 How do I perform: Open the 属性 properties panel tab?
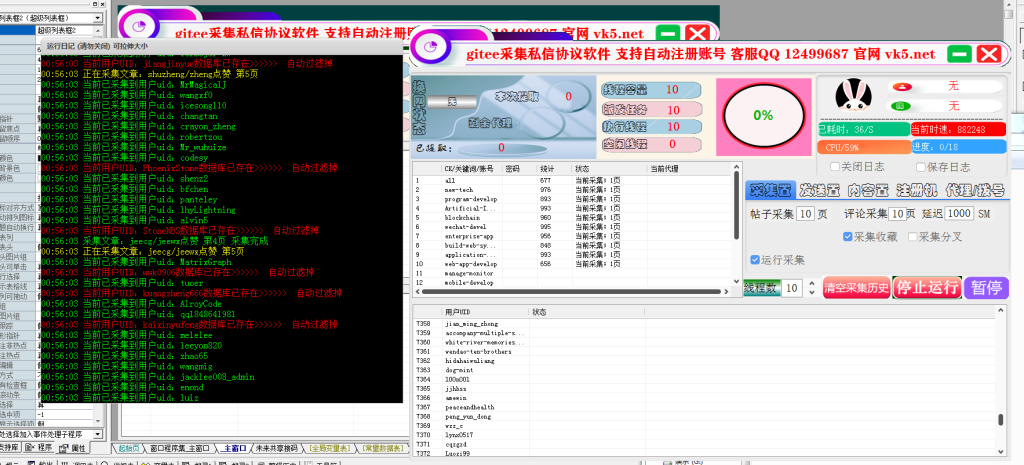77,448
